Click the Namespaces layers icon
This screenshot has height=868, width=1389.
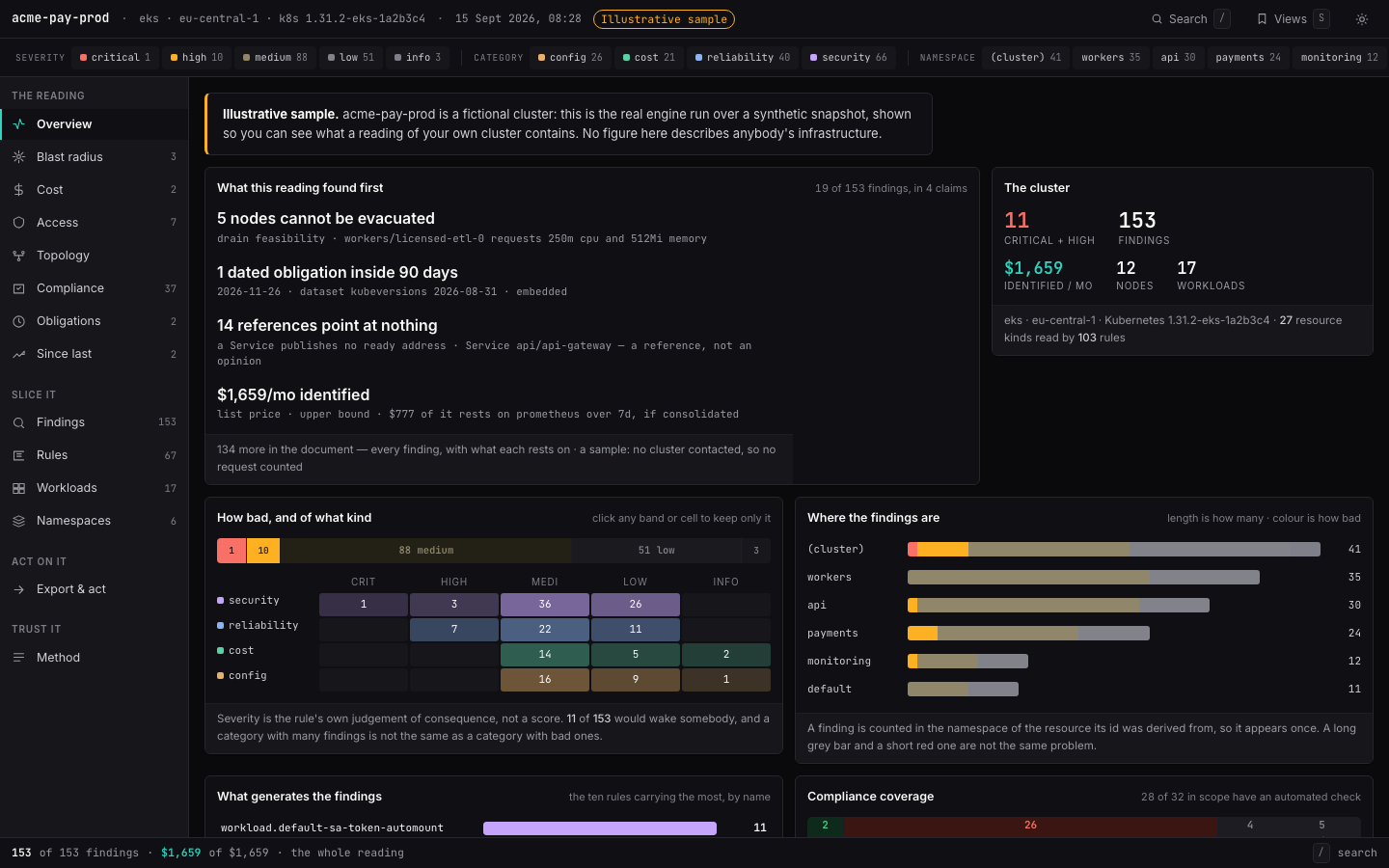(18, 521)
